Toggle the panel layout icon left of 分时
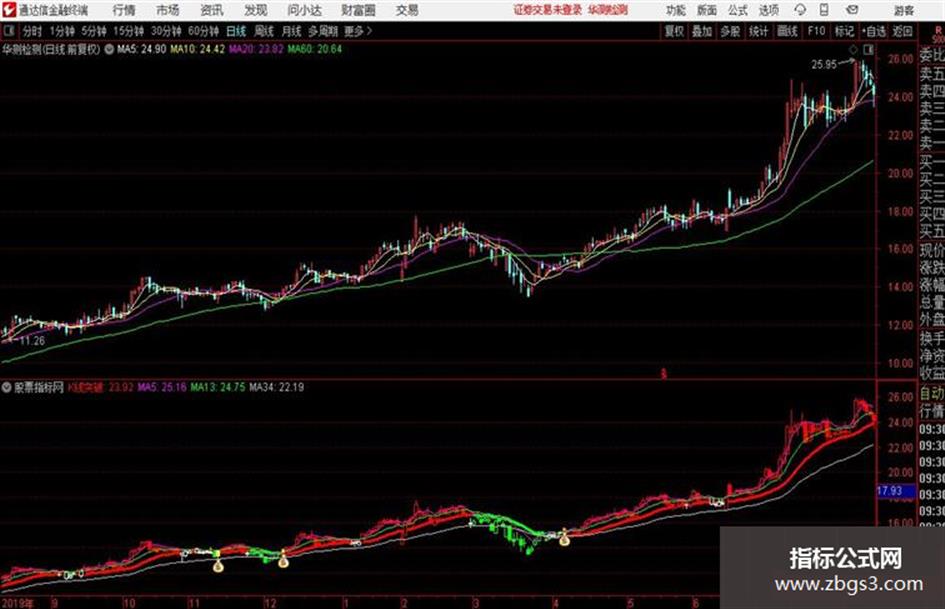Image resolution: width=945 pixels, height=609 pixels. [x=9, y=30]
